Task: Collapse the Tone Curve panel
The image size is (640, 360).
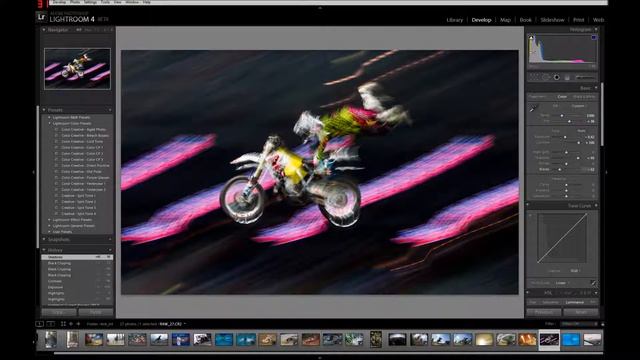Action: click(x=596, y=206)
